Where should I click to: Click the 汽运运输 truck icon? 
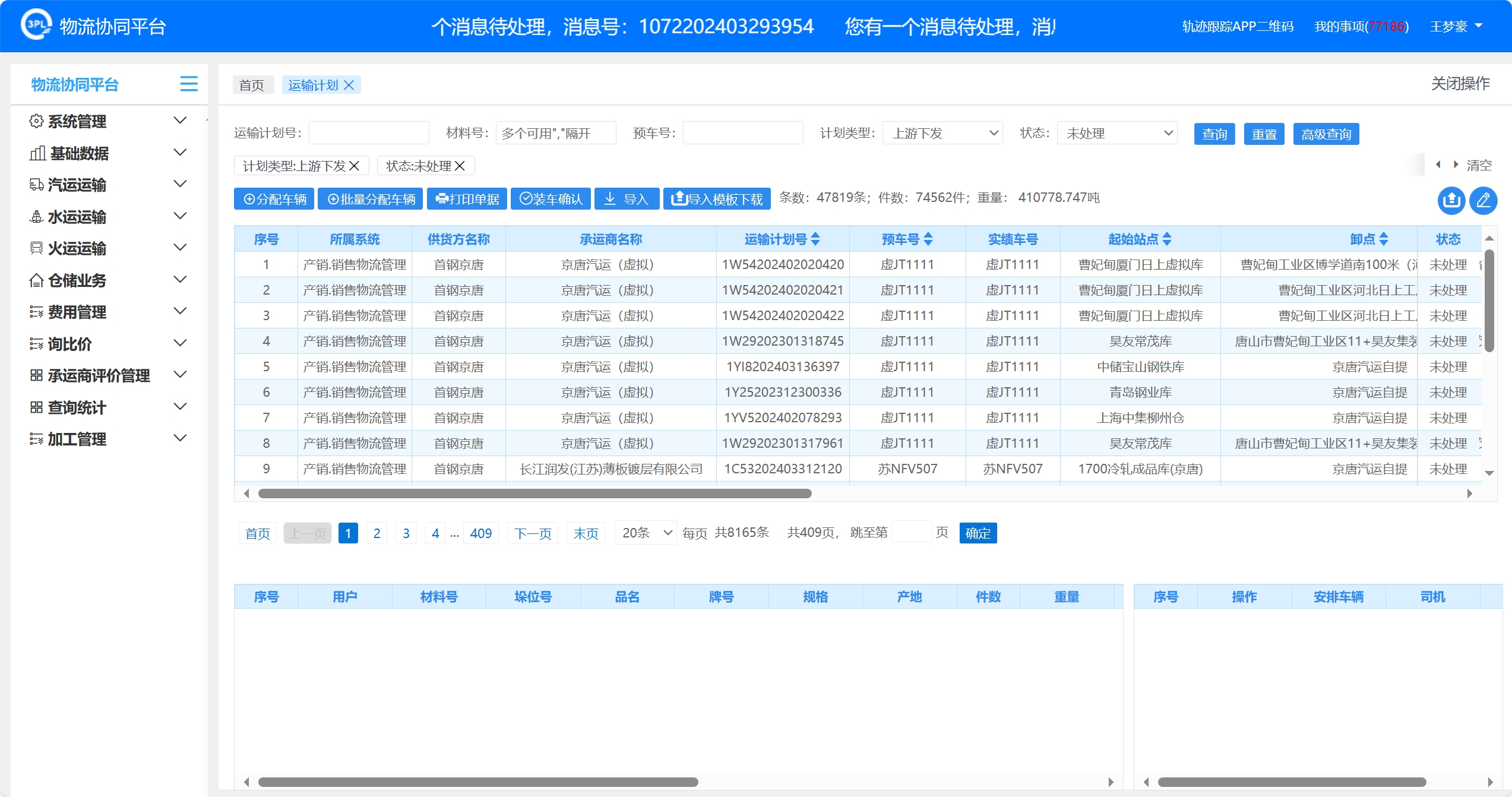36,185
